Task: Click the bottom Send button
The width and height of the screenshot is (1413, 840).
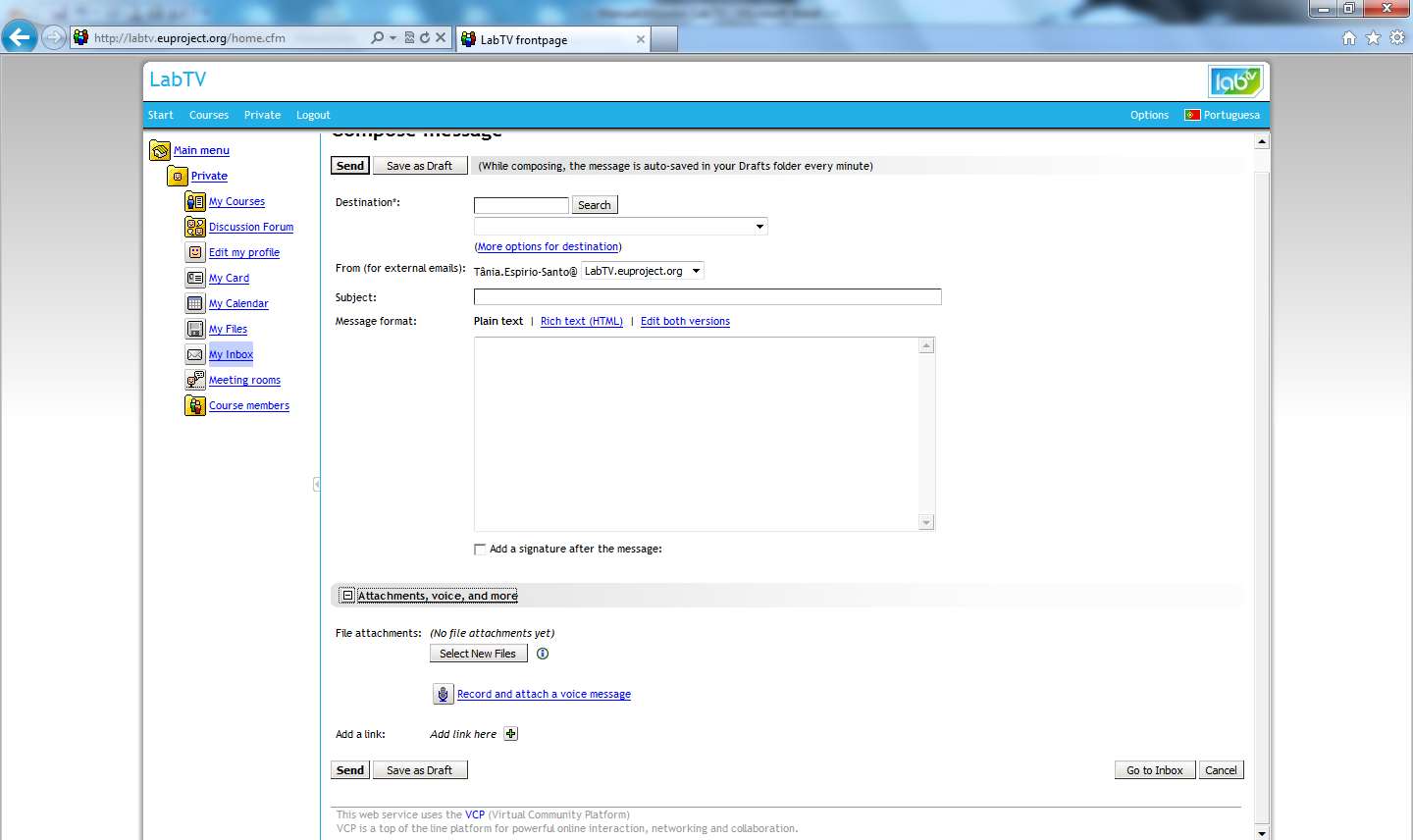Action: pos(350,770)
